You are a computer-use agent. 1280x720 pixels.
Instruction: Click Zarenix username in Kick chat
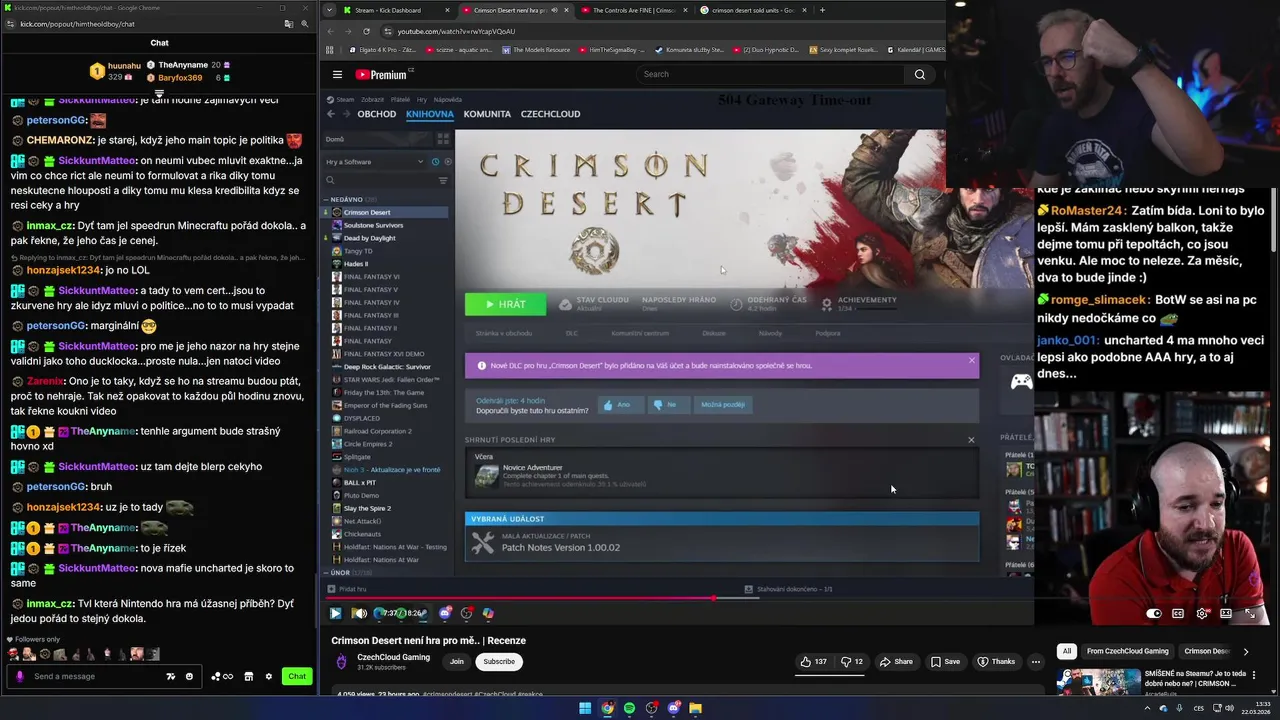45,381
